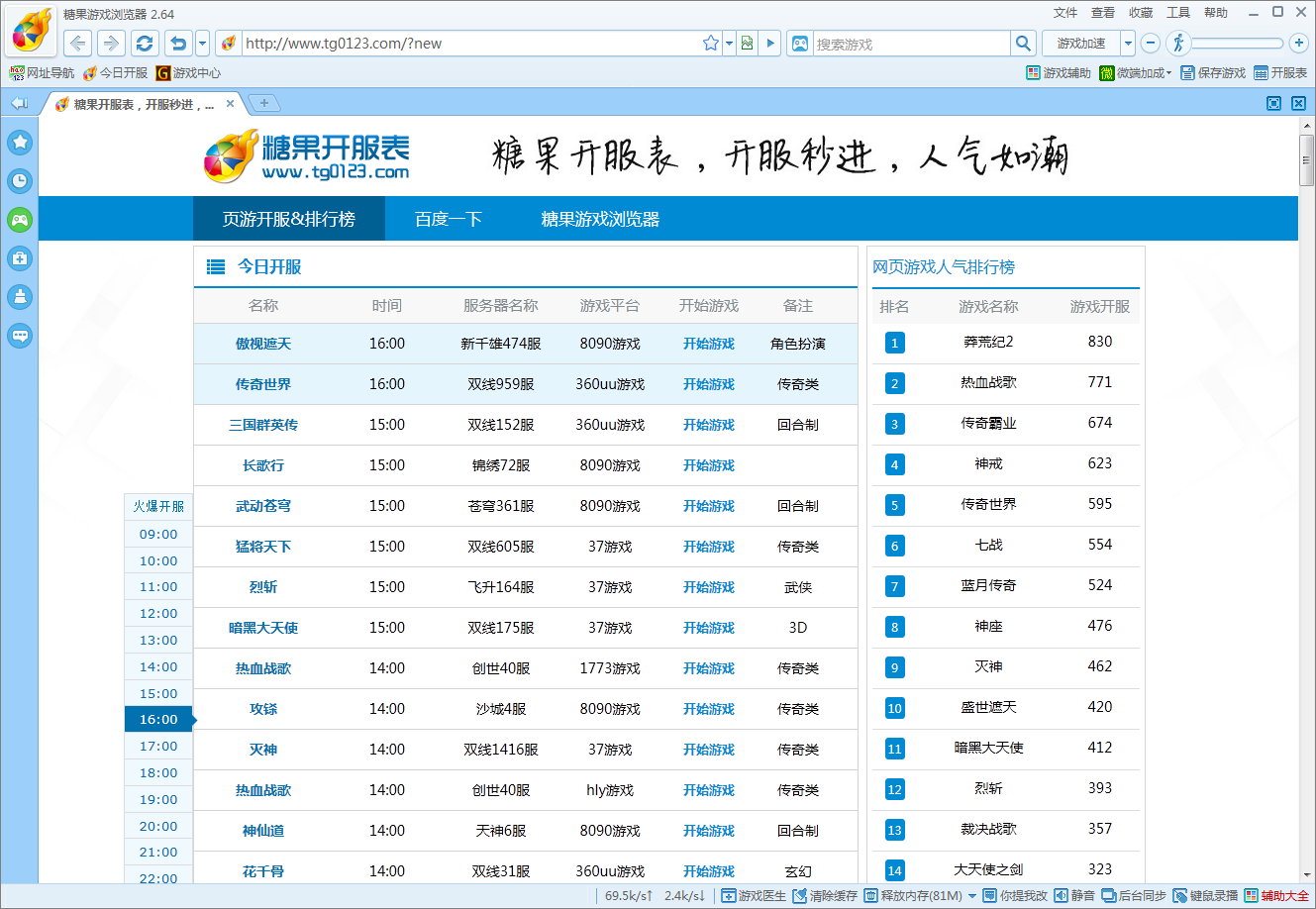1316x909 pixels.
Task: Open 辅助大全 in status bar
Action: [x=1276, y=895]
